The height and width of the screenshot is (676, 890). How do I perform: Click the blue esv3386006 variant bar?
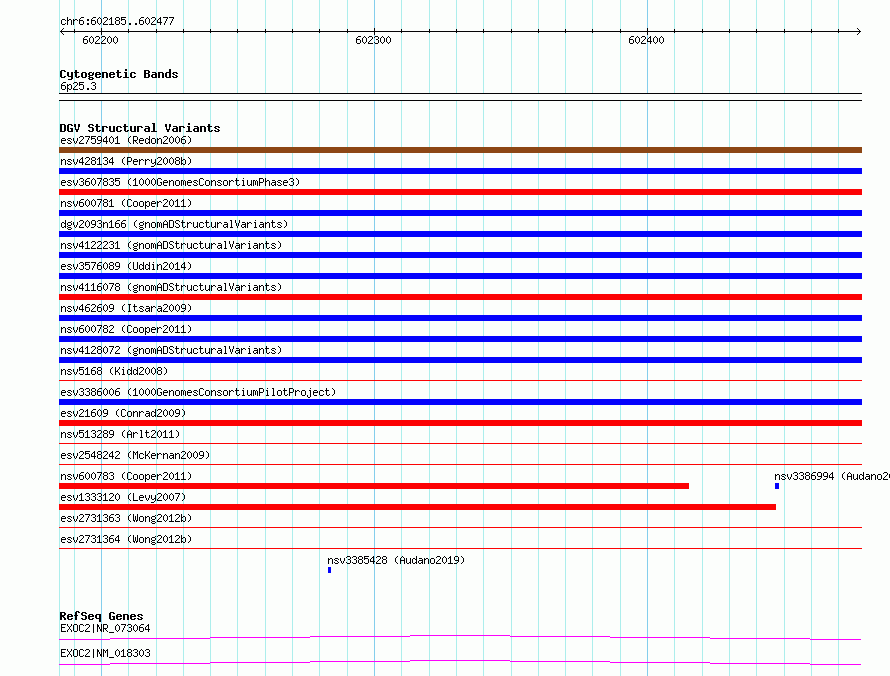(460, 402)
